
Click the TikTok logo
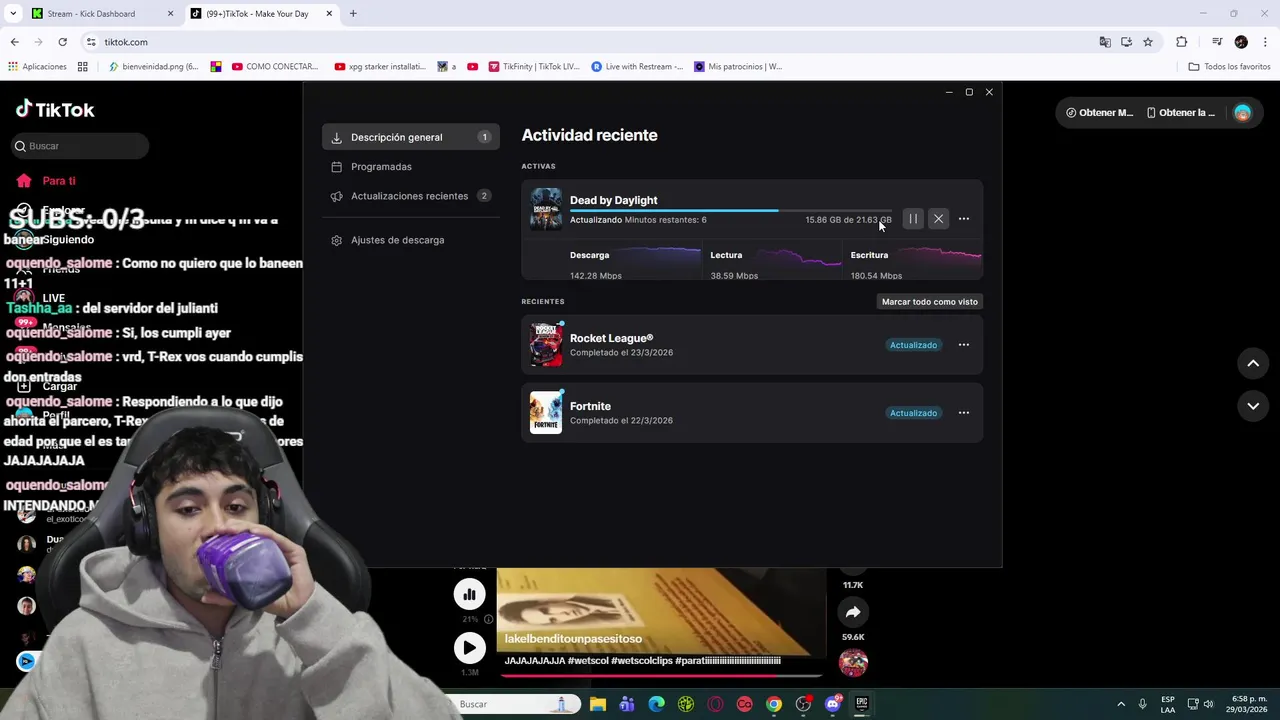pyautogui.click(x=56, y=109)
